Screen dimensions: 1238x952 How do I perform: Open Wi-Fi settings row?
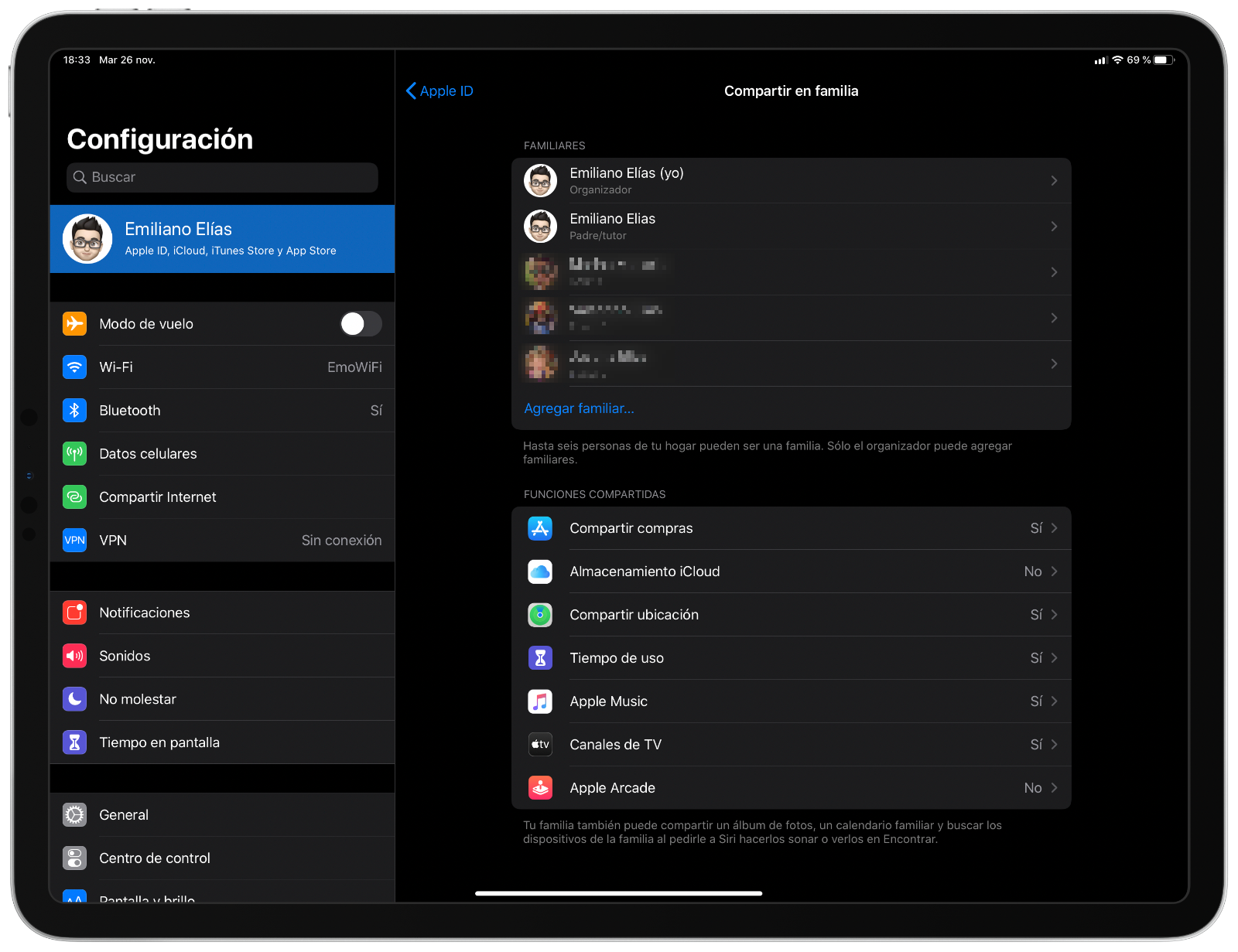222,367
